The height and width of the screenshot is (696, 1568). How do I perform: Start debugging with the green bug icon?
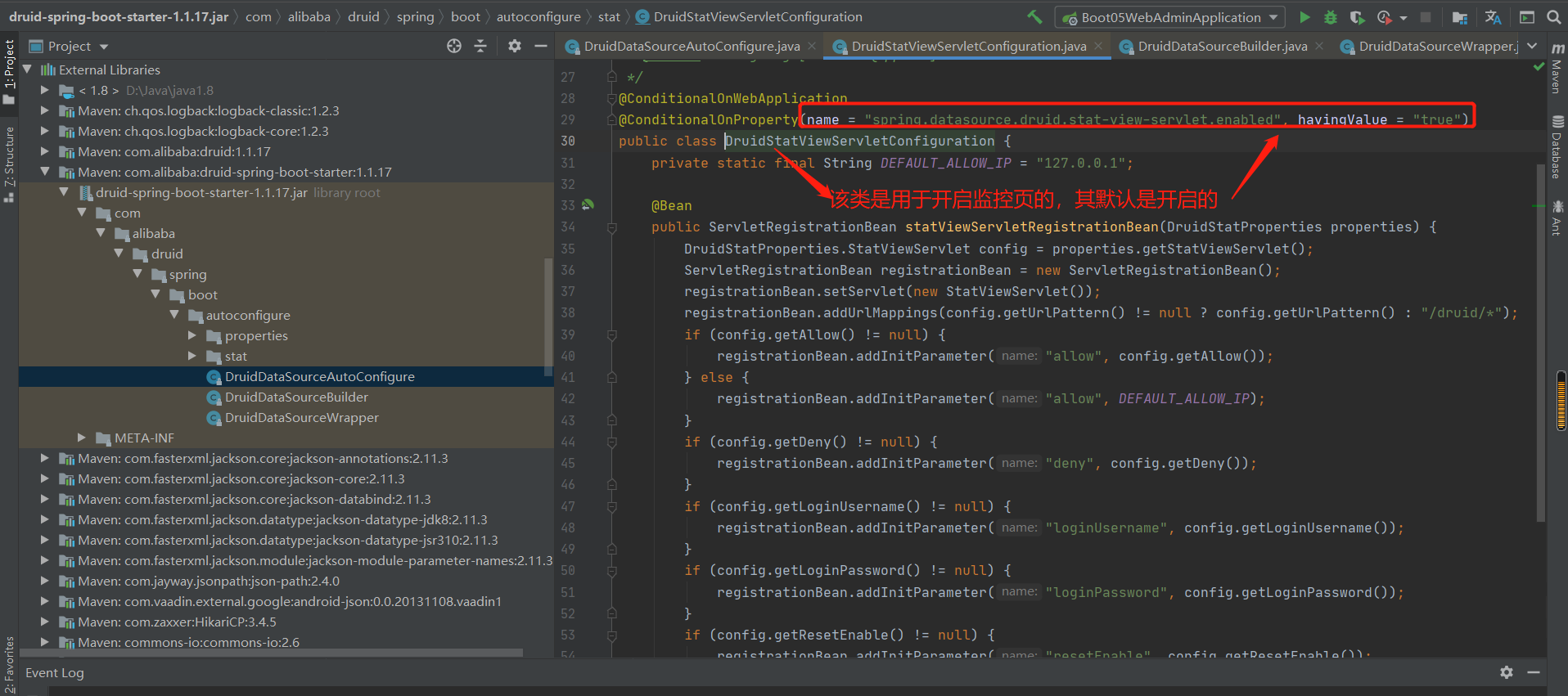tap(1331, 17)
